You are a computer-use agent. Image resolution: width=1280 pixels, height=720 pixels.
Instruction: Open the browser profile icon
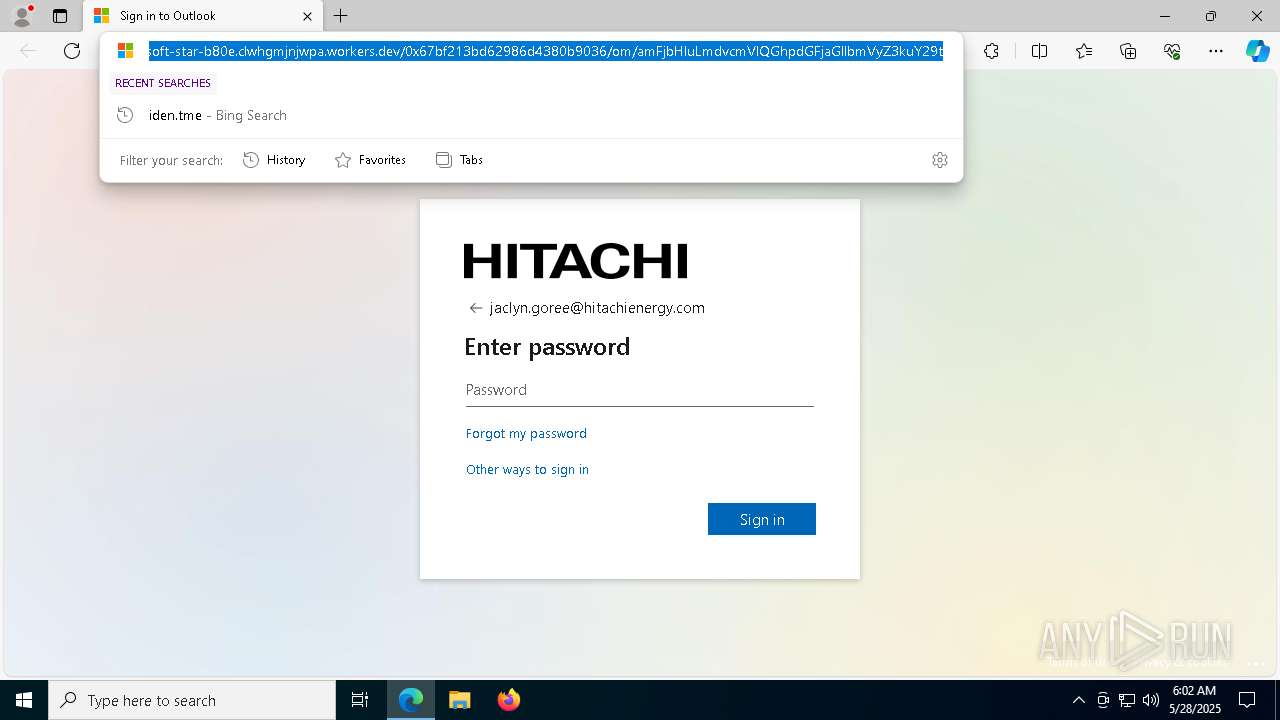tap(22, 16)
